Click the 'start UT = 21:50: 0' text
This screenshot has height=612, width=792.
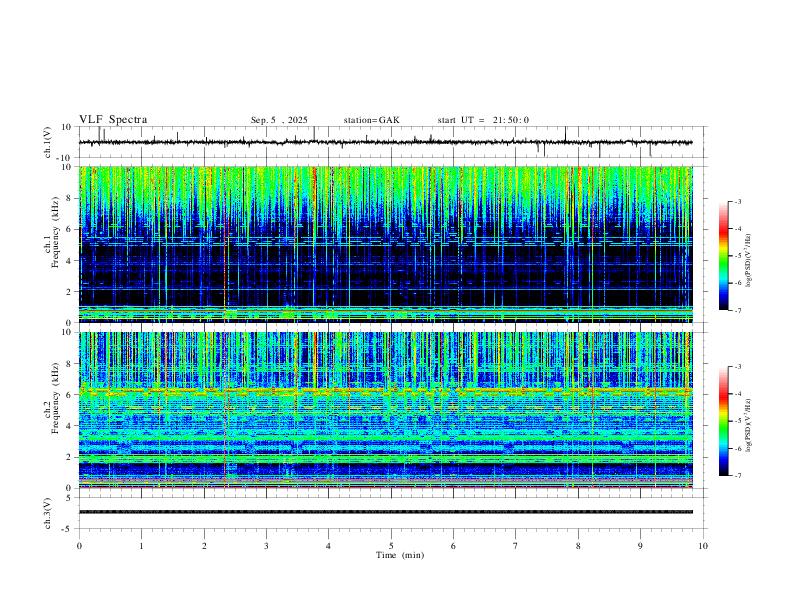tap(483, 120)
